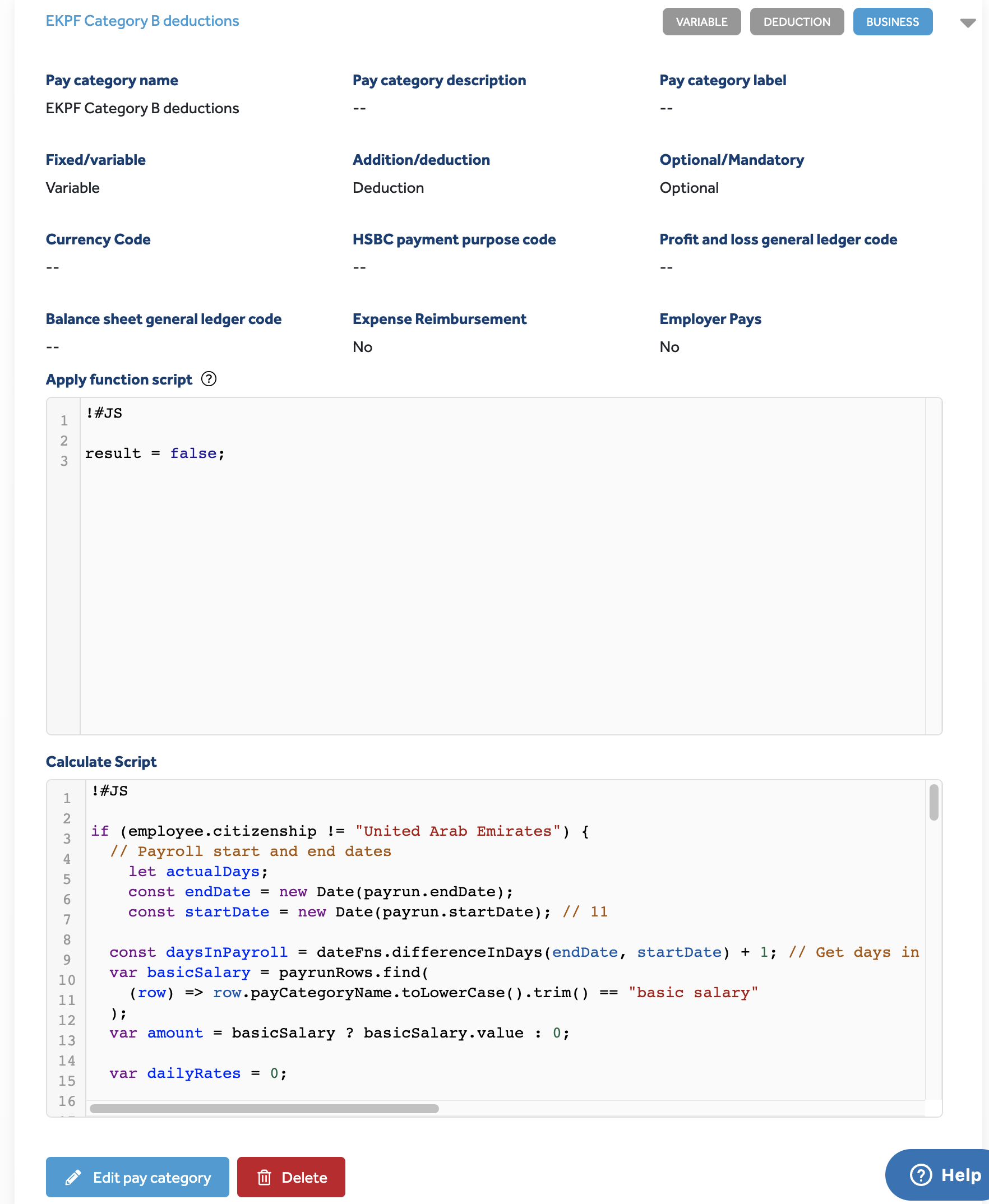This screenshot has width=989, height=1204.
Task: Click the BUSINESS tag badge
Action: point(891,22)
